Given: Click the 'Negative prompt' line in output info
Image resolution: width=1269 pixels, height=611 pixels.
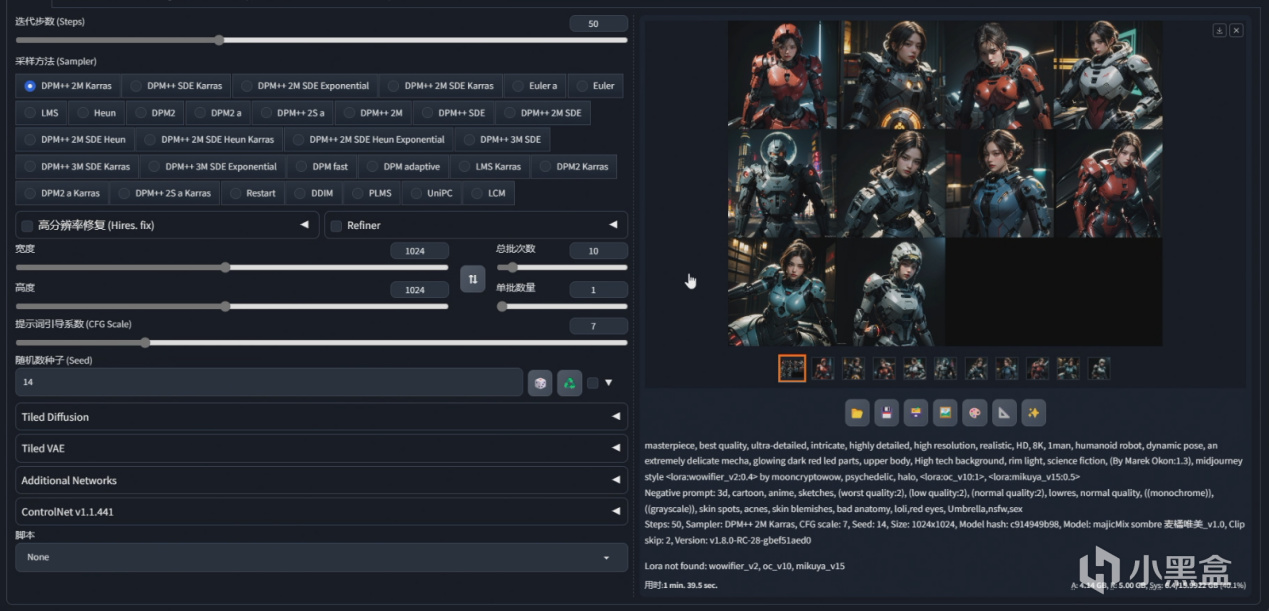Looking at the screenshot, I should [929, 493].
